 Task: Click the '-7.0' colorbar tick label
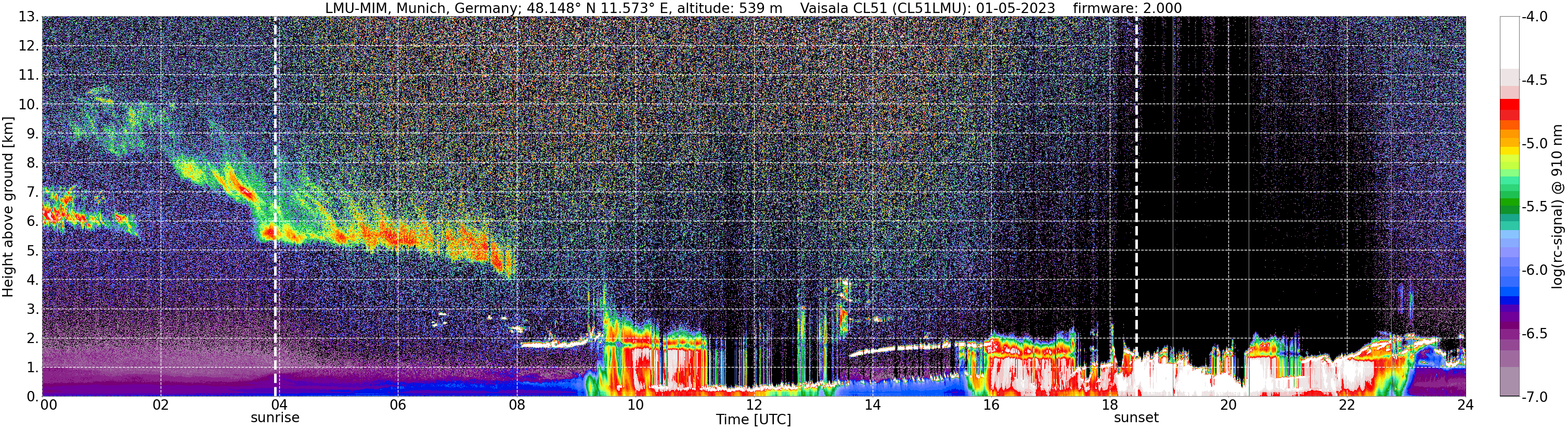(1535, 397)
